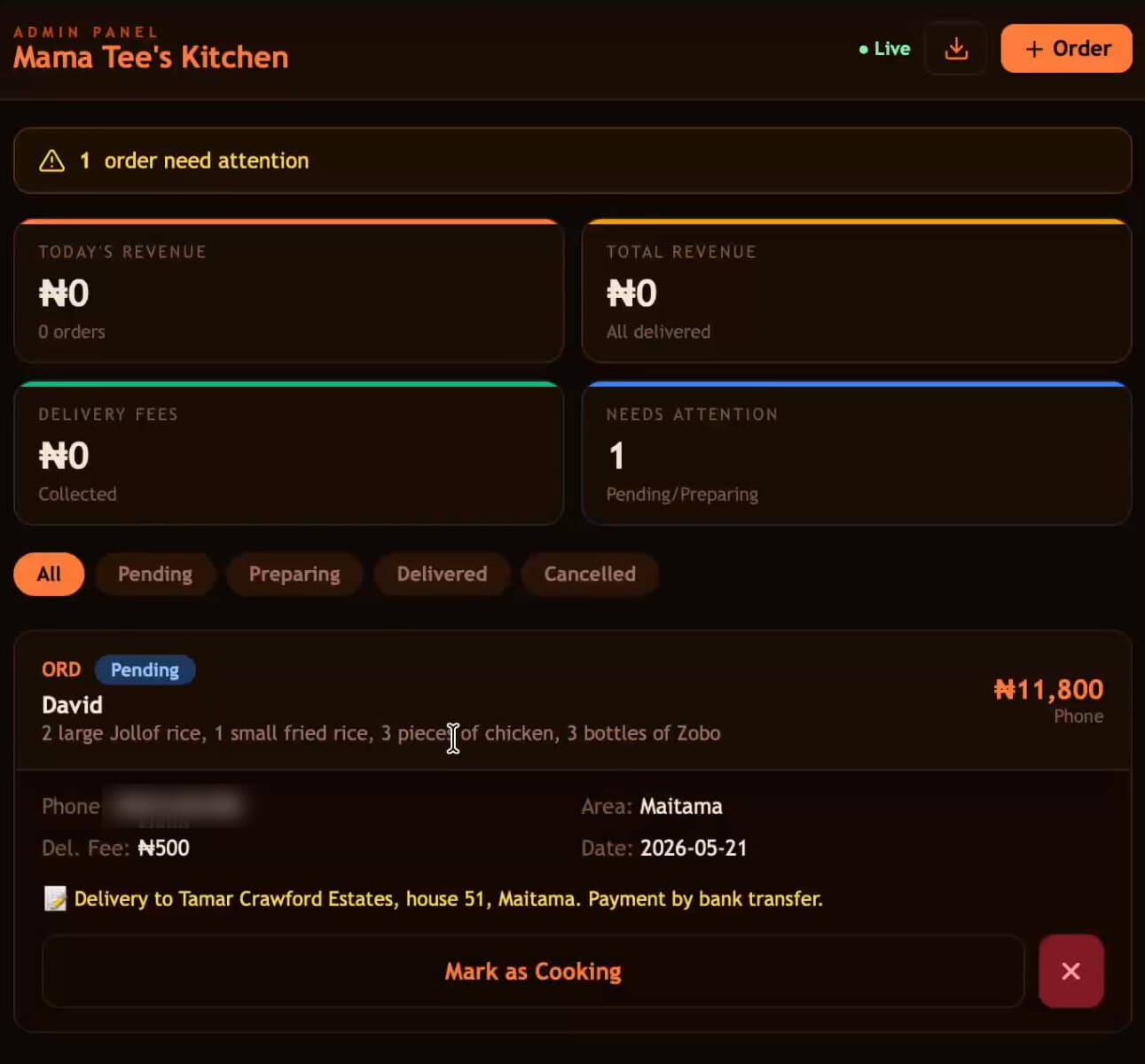The height and width of the screenshot is (1064, 1145).
Task: Click the Pending status badge on order
Action: pos(145,669)
